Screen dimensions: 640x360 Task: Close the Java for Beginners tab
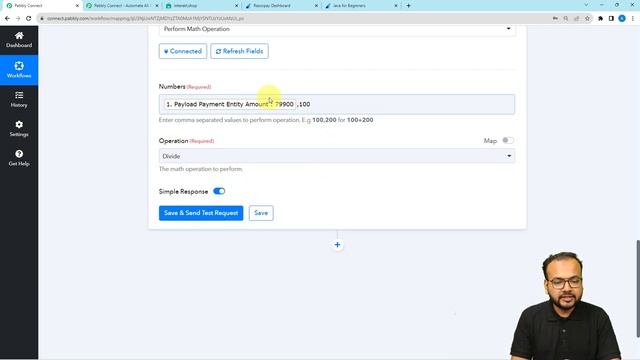pyautogui.click(x=396, y=6)
